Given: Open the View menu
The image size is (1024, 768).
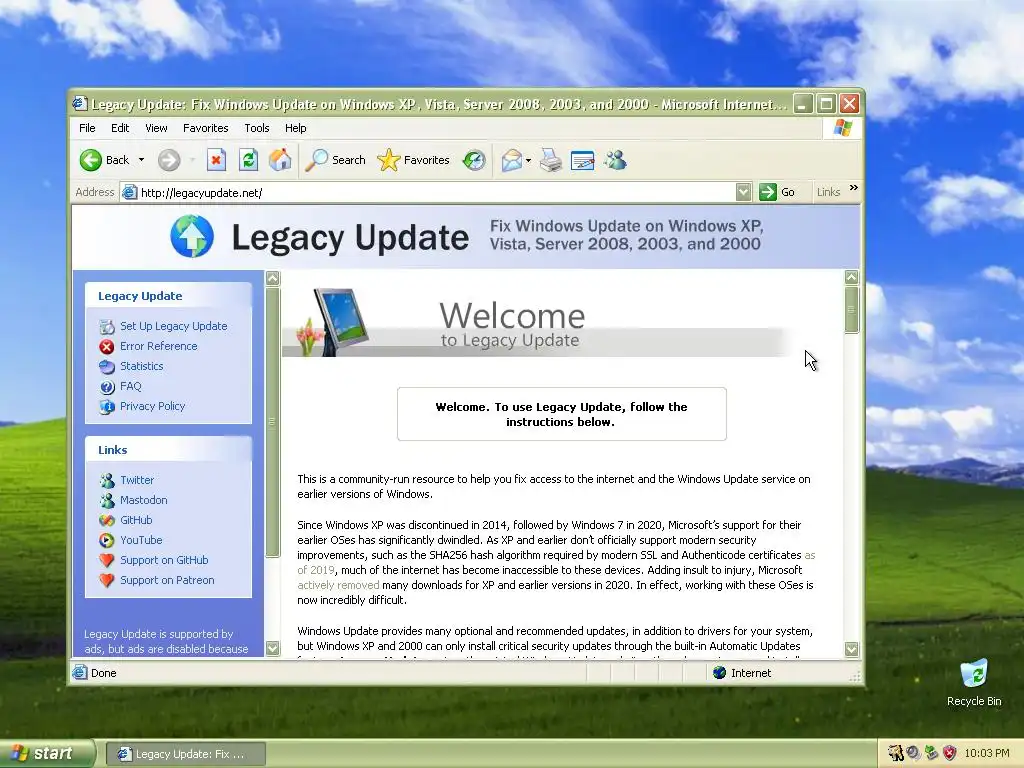Looking at the screenshot, I should point(156,128).
